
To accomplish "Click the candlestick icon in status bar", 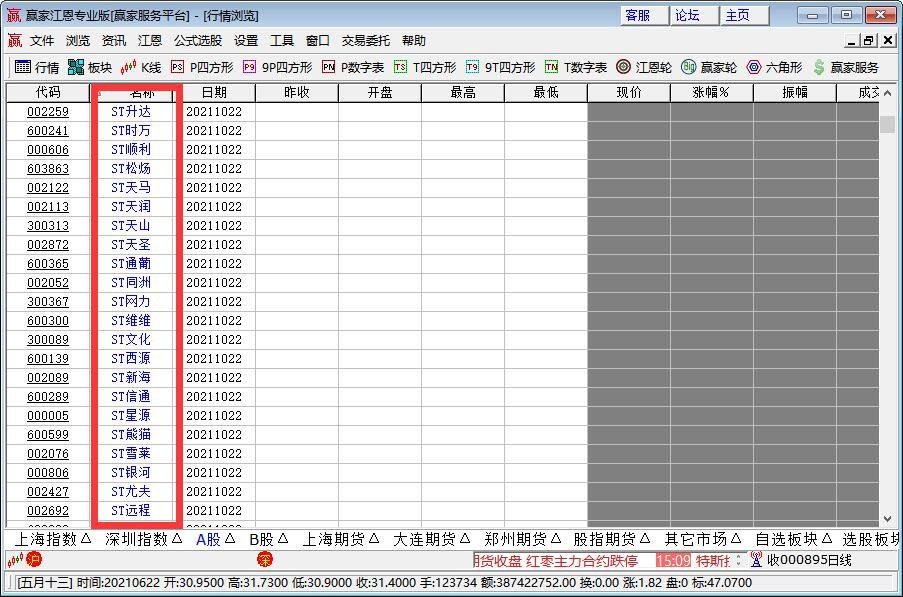I will click(16, 559).
